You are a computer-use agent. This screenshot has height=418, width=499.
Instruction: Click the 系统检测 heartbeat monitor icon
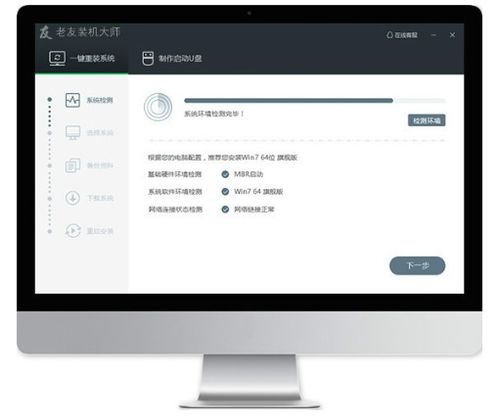[72, 100]
